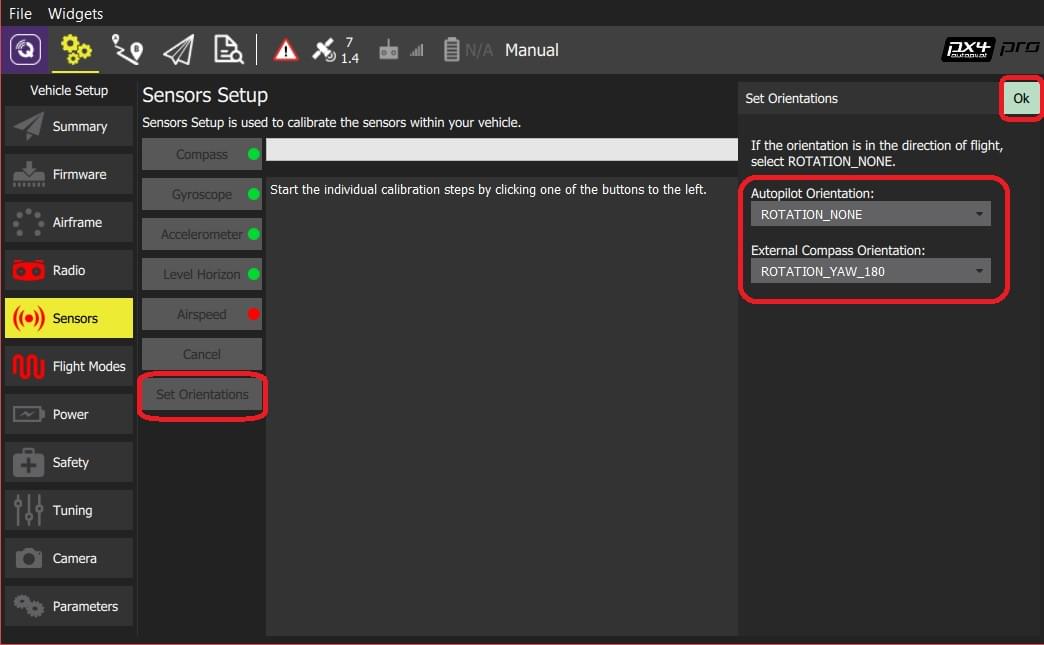The height and width of the screenshot is (645, 1044).
Task: Click the Firmware download icon
Action: pyautogui.click(x=29, y=174)
